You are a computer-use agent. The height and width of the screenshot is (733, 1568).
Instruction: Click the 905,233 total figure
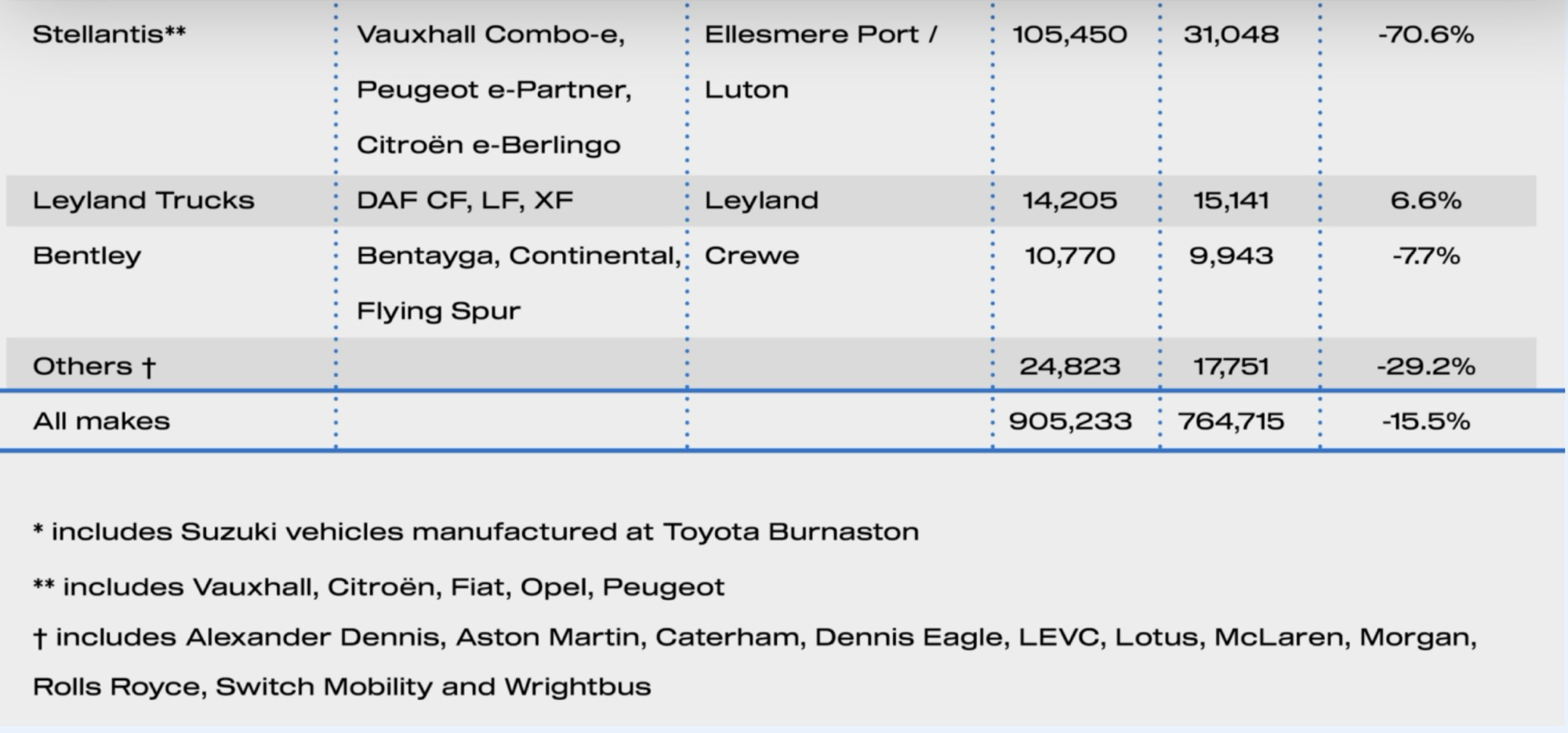(x=1069, y=422)
